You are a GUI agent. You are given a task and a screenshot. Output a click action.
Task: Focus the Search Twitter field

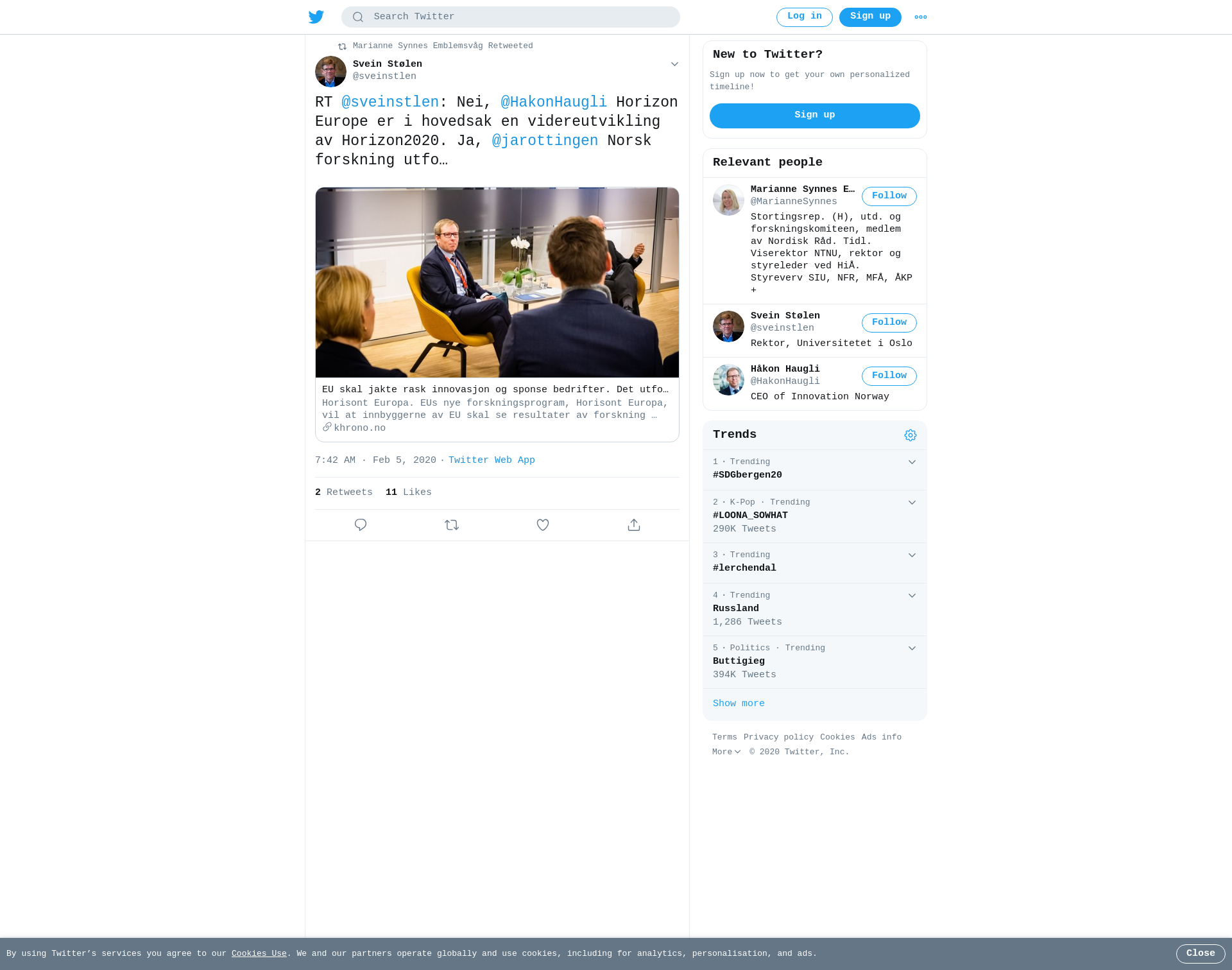click(511, 17)
